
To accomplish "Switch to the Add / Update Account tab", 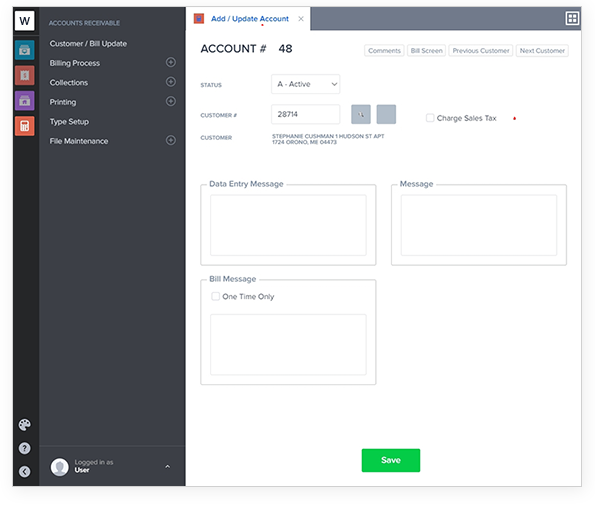I will pyautogui.click(x=250, y=19).
